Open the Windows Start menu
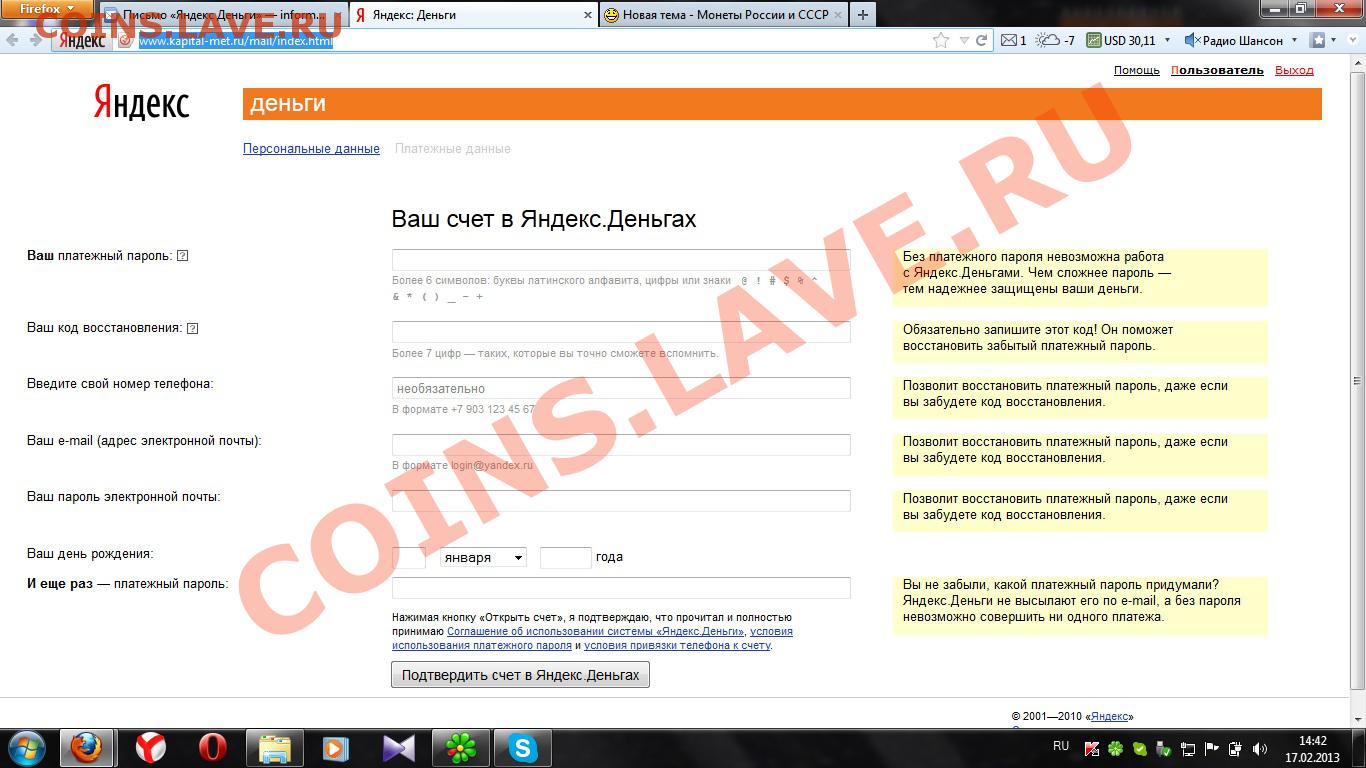Image resolution: width=1366 pixels, height=768 pixels. pos(26,747)
